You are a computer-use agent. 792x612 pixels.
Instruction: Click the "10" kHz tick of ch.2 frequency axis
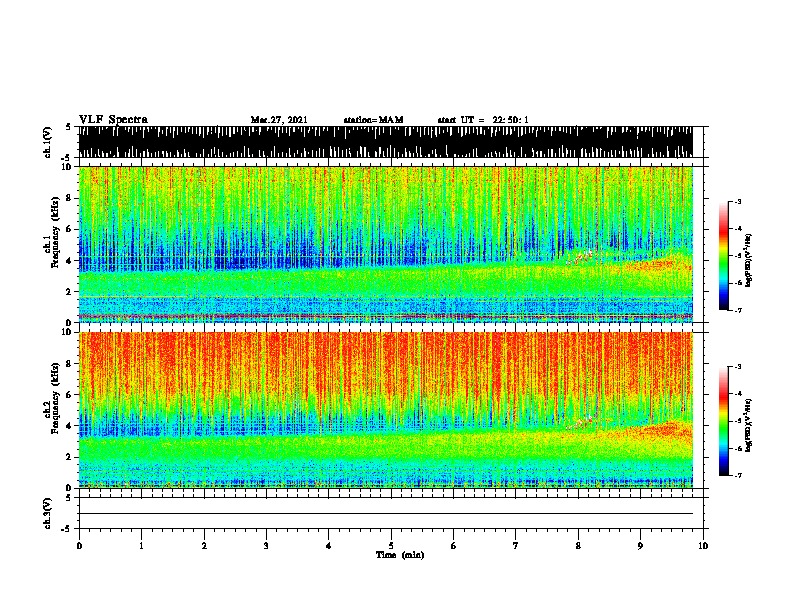pyautogui.click(x=68, y=332)
